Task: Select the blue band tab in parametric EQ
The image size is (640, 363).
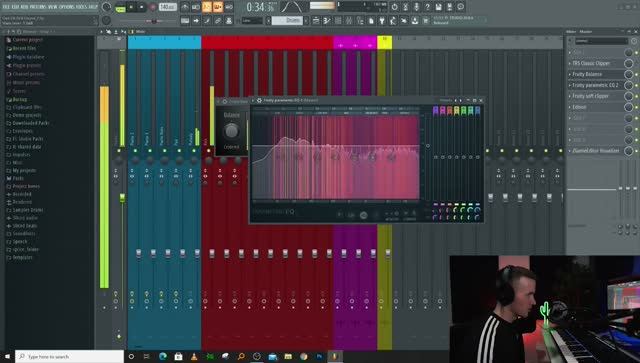Action: (478, 110)
